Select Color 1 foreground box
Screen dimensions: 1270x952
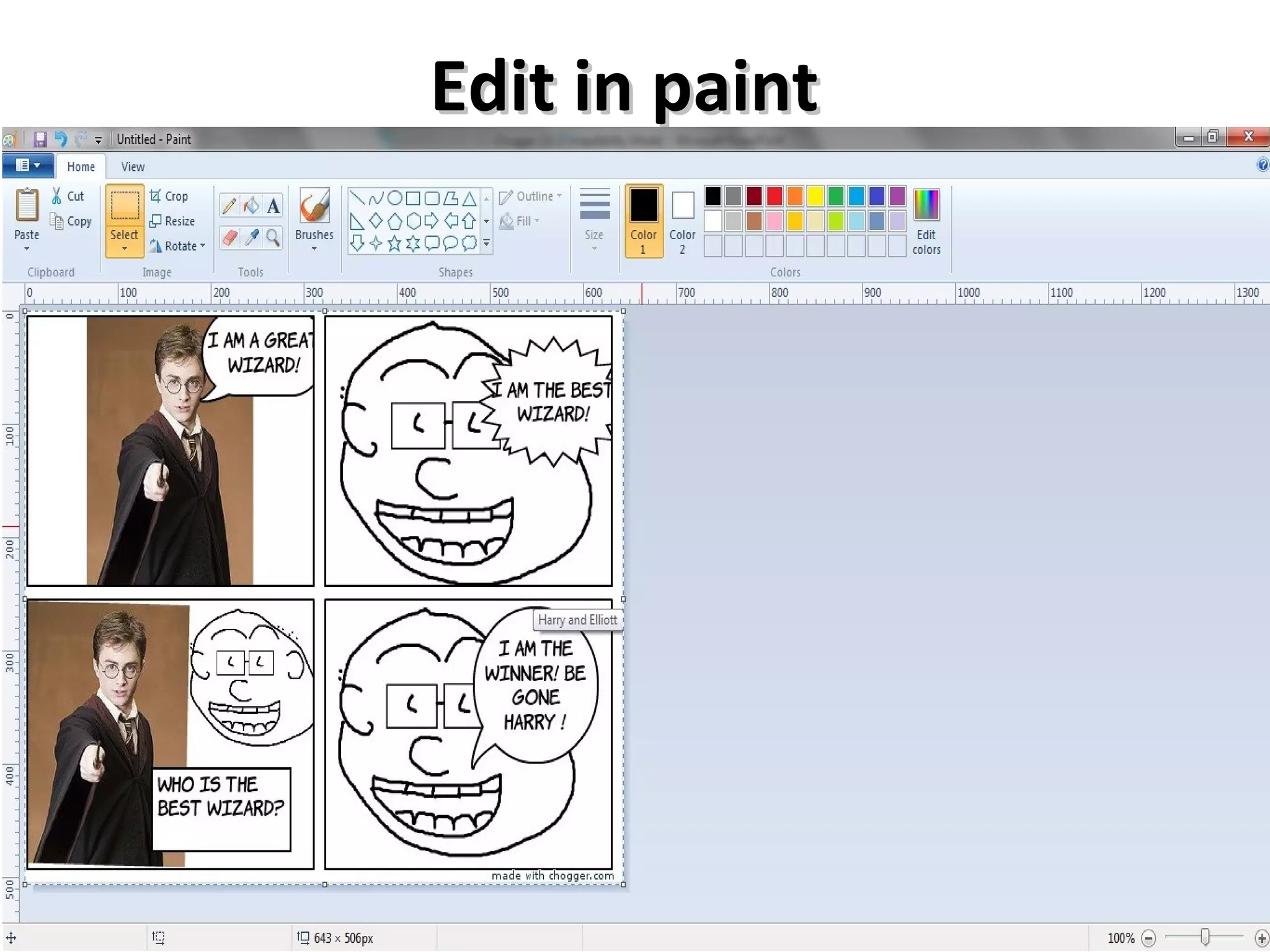point(644,221)
